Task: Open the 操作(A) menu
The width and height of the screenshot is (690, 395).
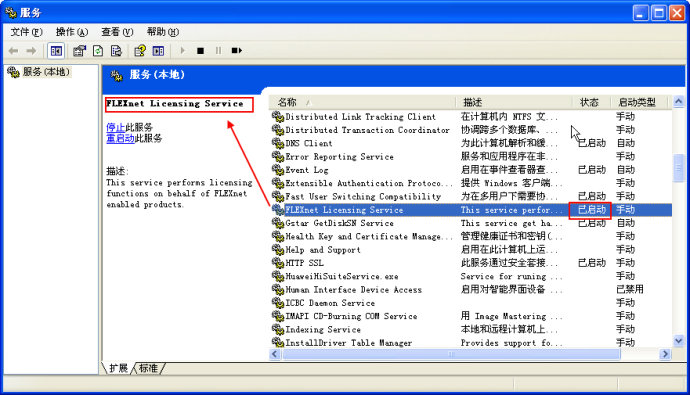Action: pyautogui.click(x=72, y=32)
